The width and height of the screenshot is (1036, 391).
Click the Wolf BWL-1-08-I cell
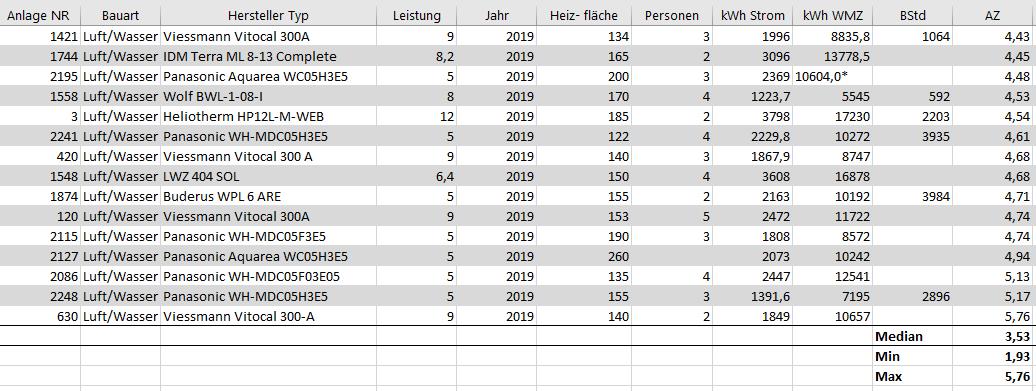[268, 97]
